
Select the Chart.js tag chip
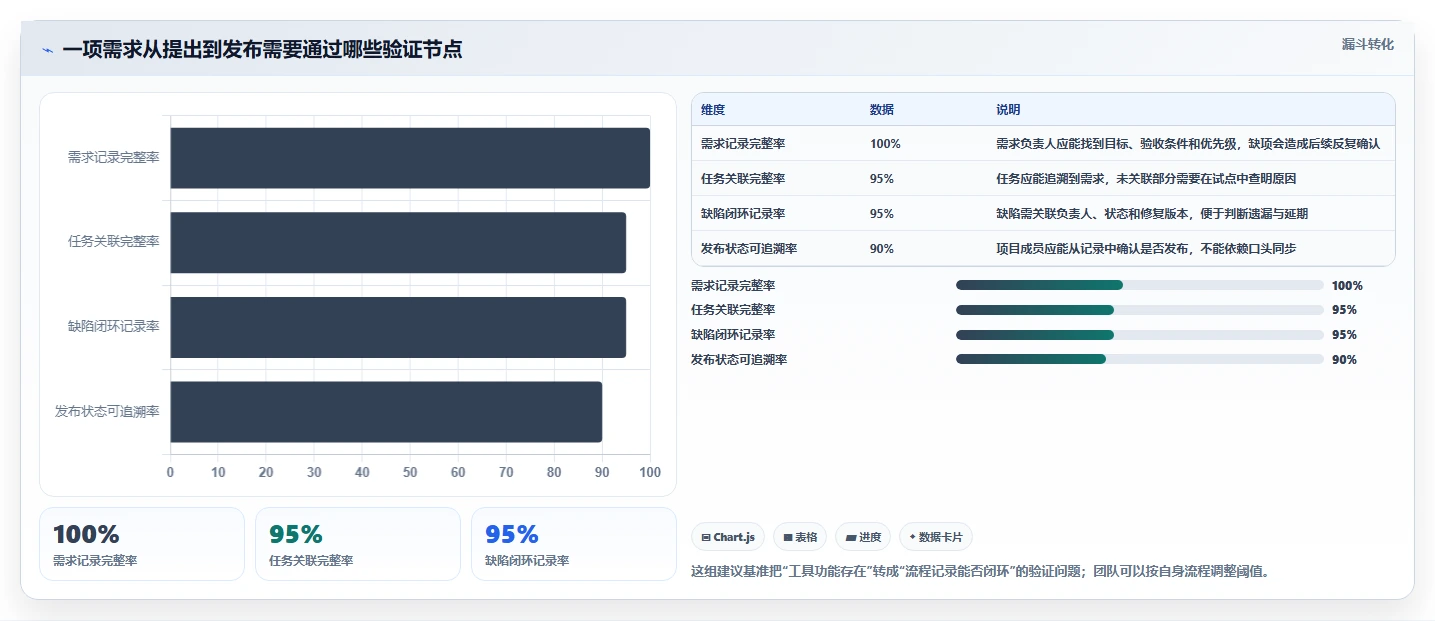pos(728,537)
